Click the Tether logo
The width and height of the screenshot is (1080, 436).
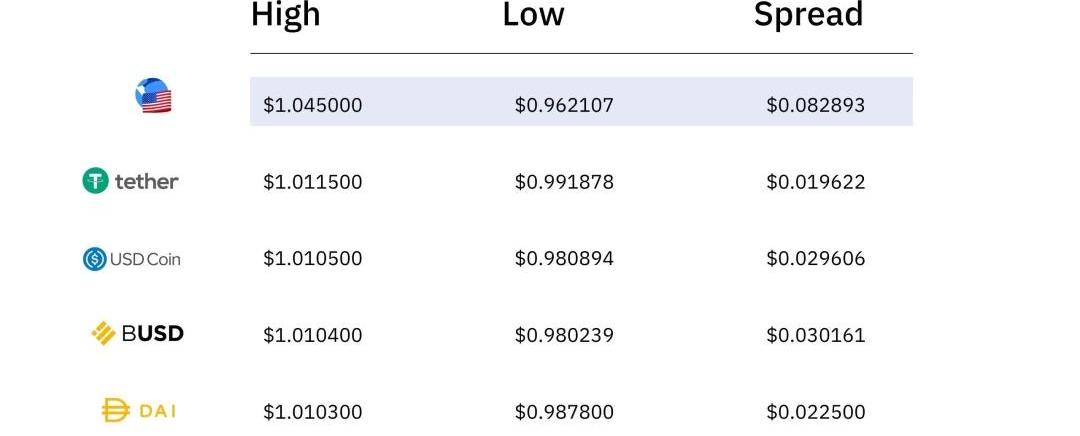pos(130,181)
